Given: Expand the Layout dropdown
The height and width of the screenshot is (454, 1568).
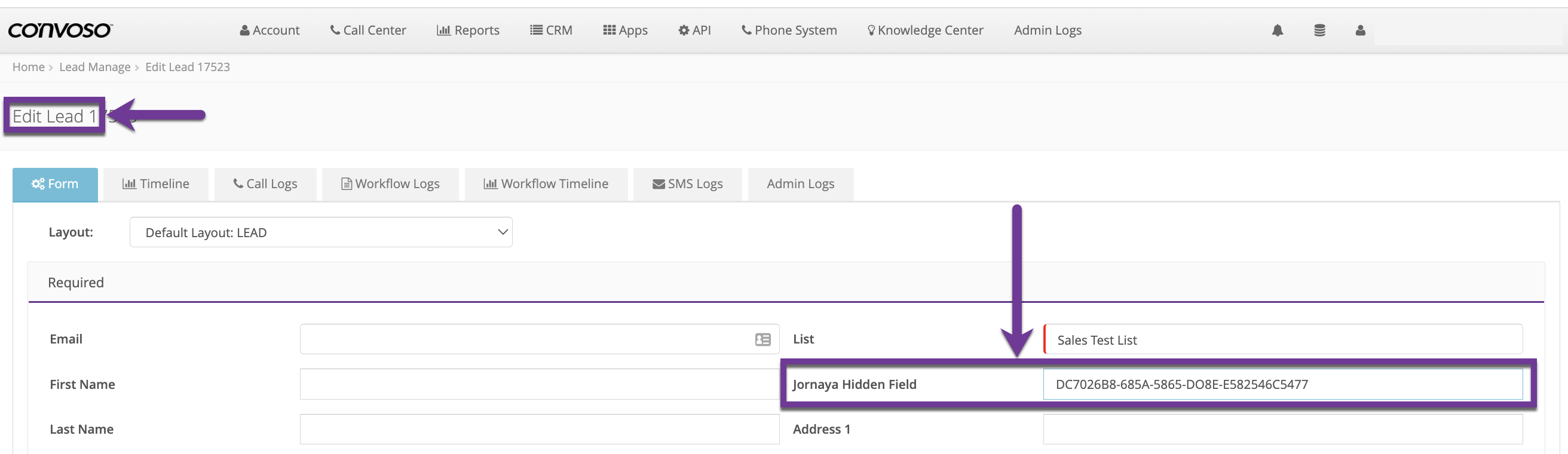Looking at the screenshot, I should pyautogui.click(x=321, y=232).
